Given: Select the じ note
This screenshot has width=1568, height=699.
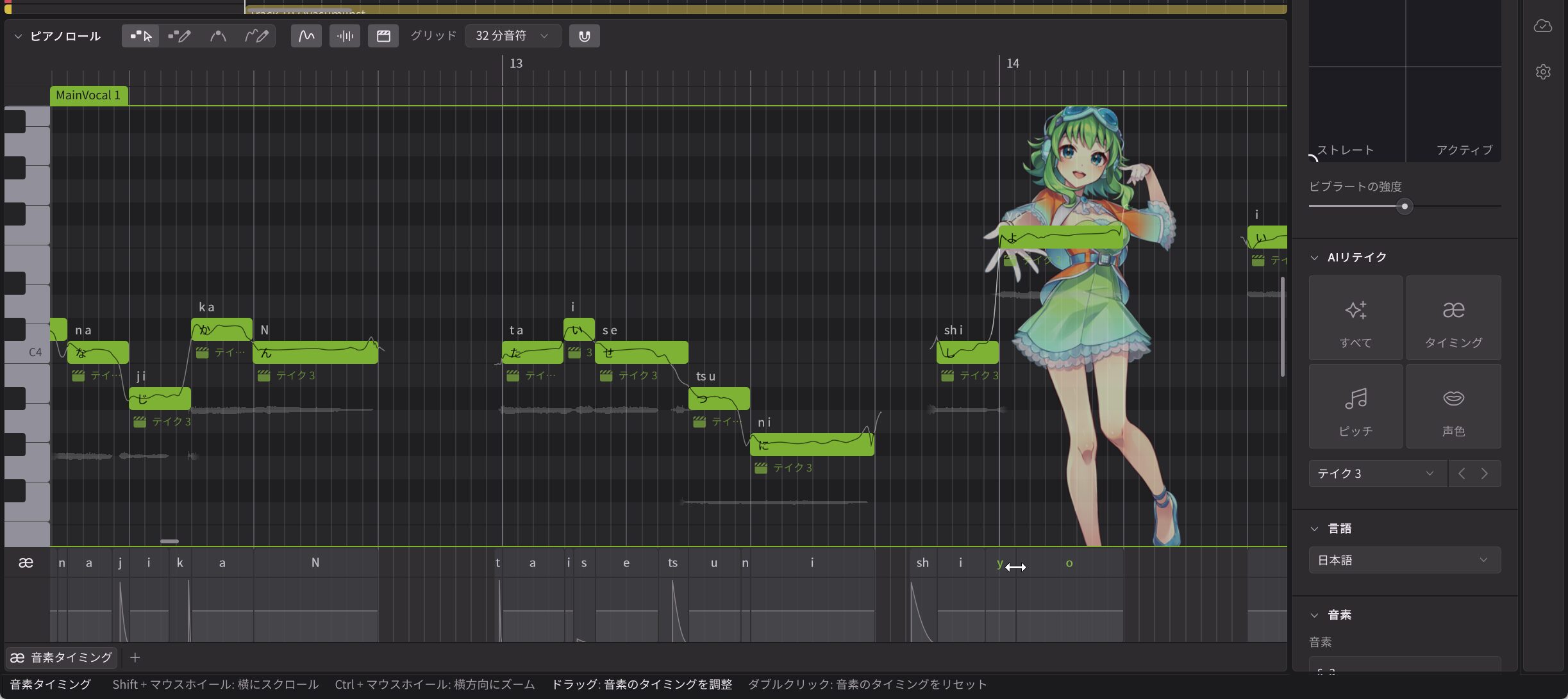Looking at the screenshot, I should tap(160, 399).
